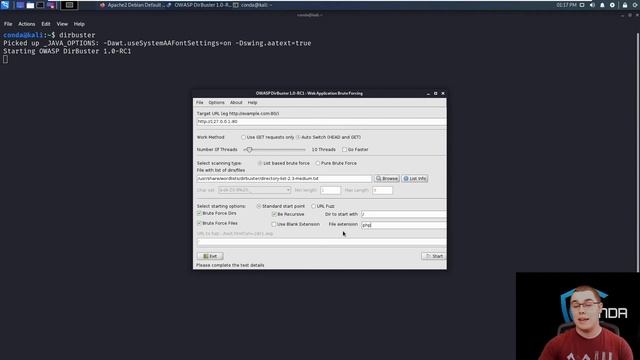Toggle Be Recursive checkbox
This screenshot has height=360, width=640.
[x=274, y=214]
